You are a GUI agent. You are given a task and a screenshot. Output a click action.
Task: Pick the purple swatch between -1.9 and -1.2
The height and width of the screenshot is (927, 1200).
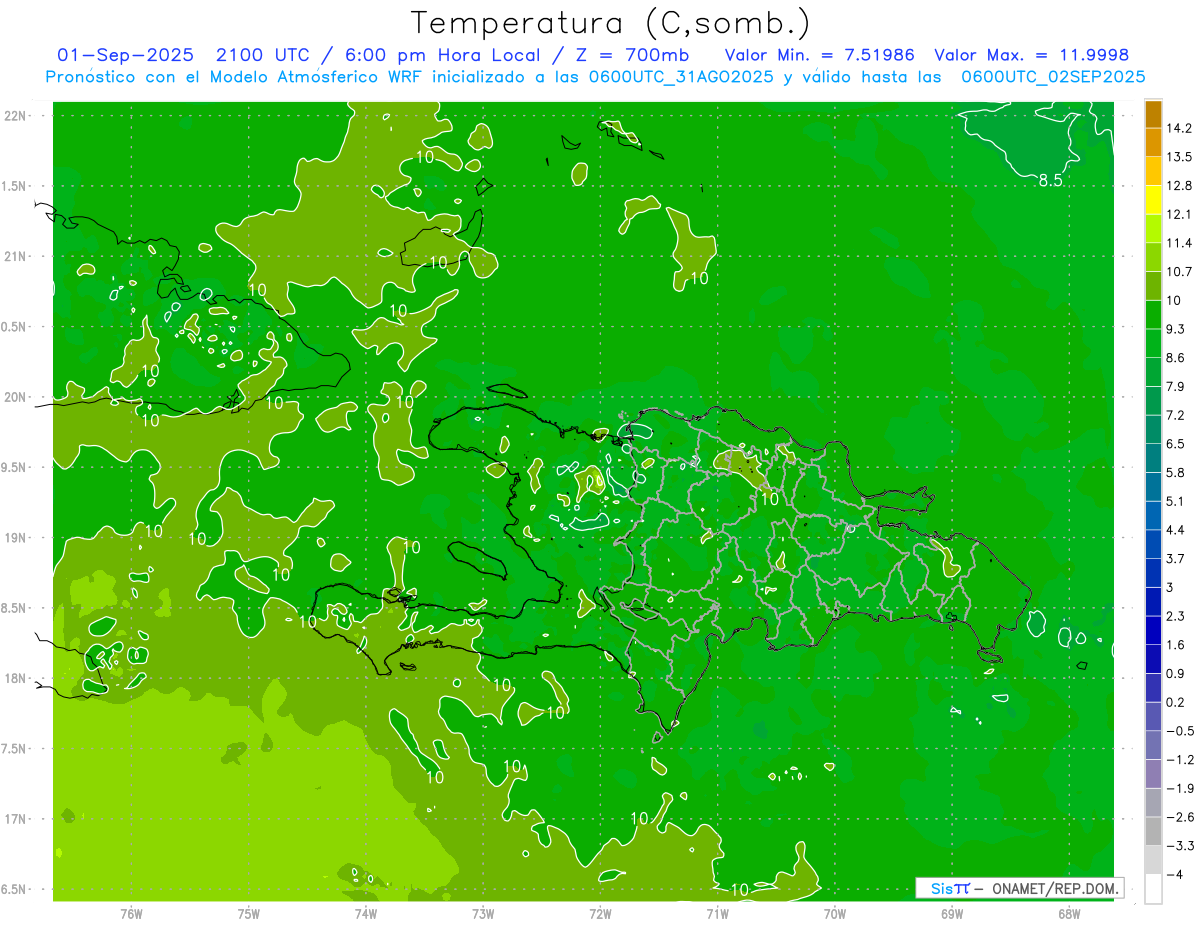tap(1153, 774)
